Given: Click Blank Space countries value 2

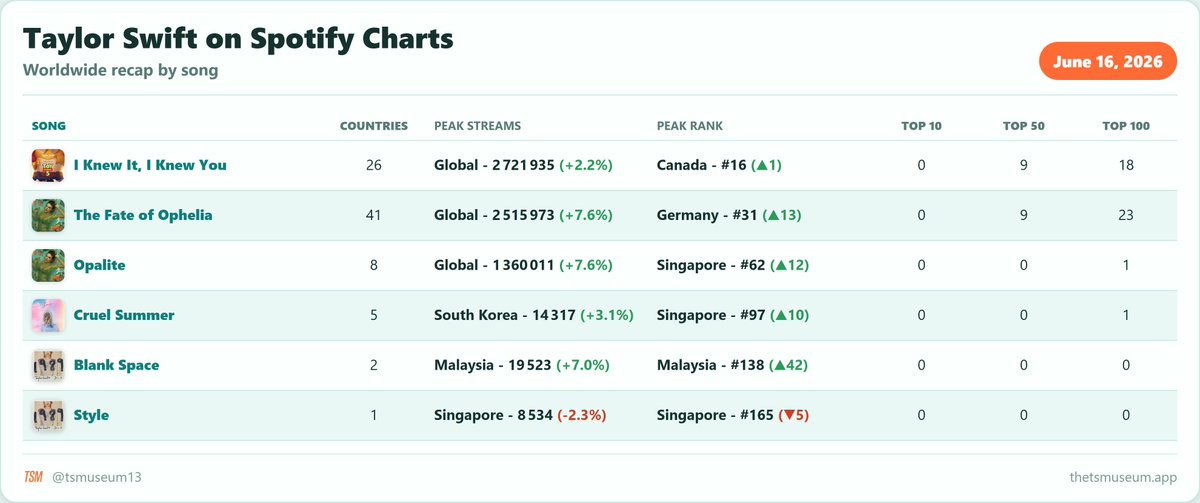Looking at the screenshot, I should pos(374,365).
